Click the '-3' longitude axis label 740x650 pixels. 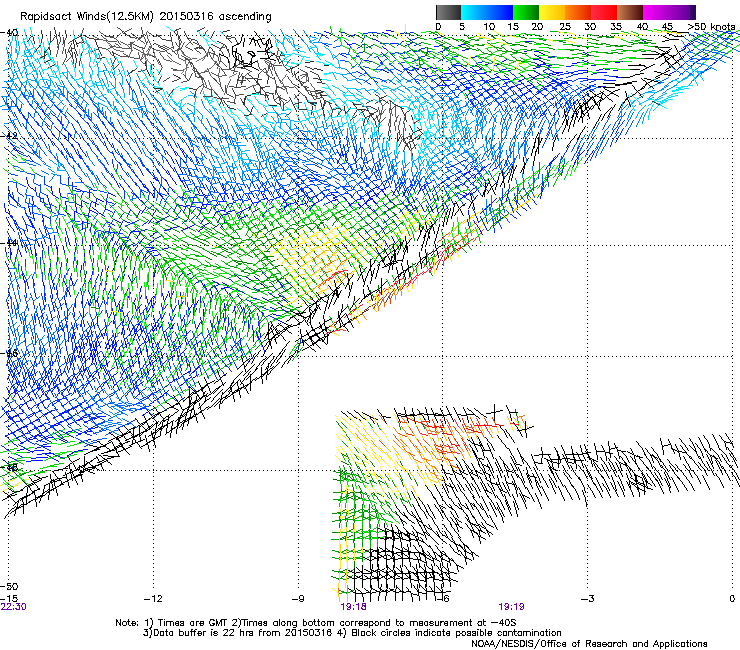click(x=588, y=599)
